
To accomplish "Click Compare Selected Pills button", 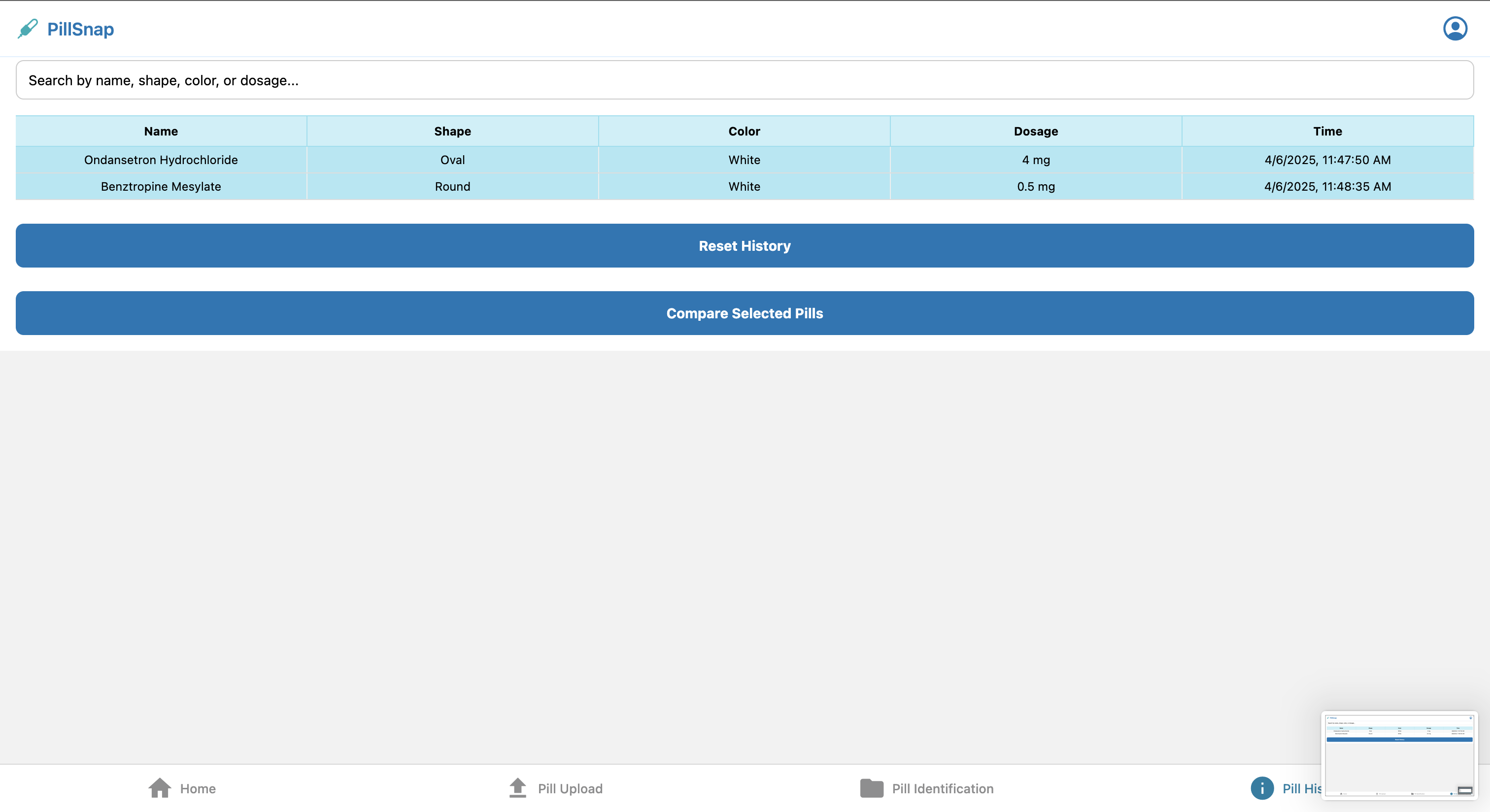I will tap(745, 313).
